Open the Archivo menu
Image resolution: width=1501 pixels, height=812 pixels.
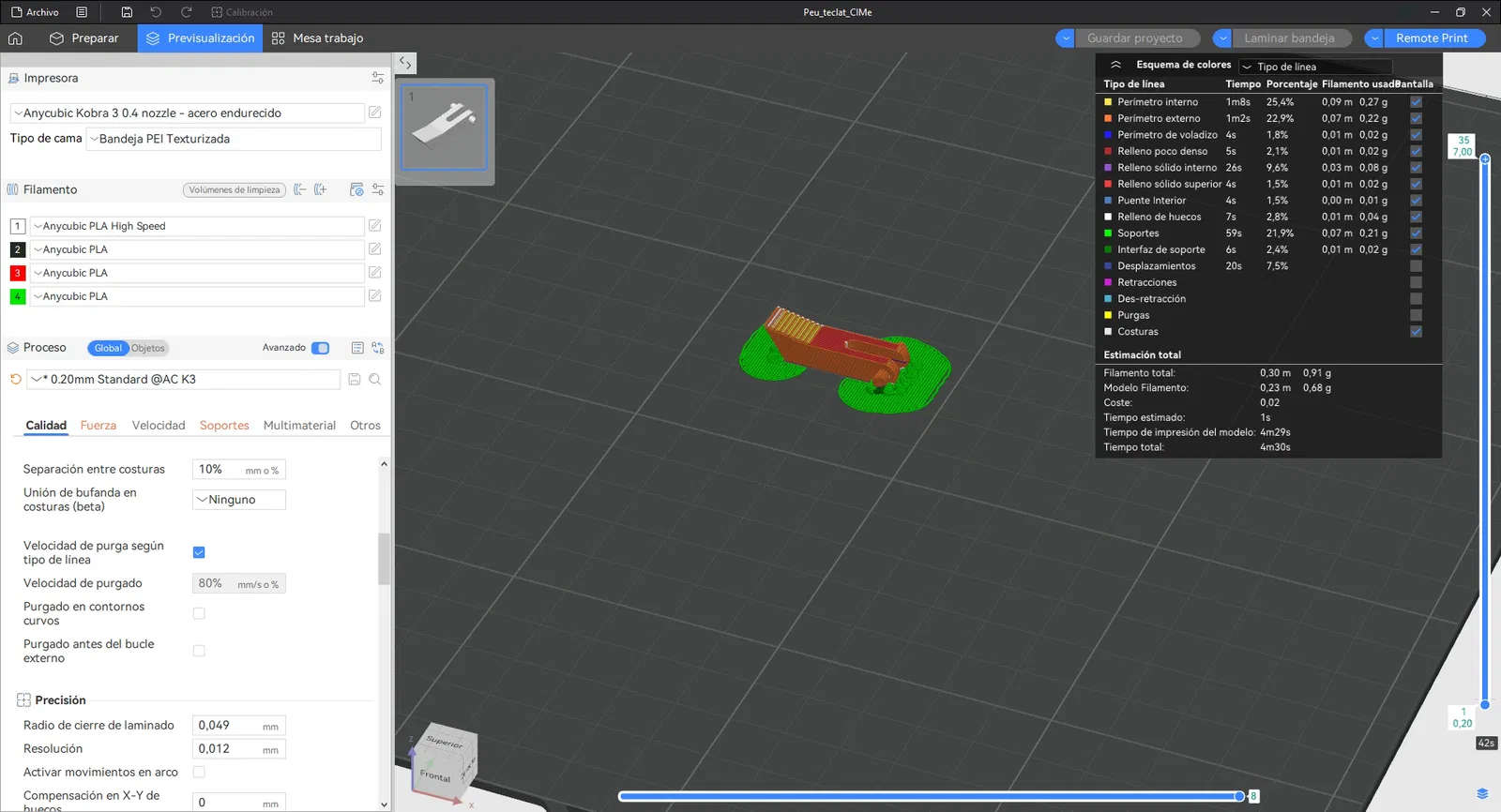click(35, 12)
